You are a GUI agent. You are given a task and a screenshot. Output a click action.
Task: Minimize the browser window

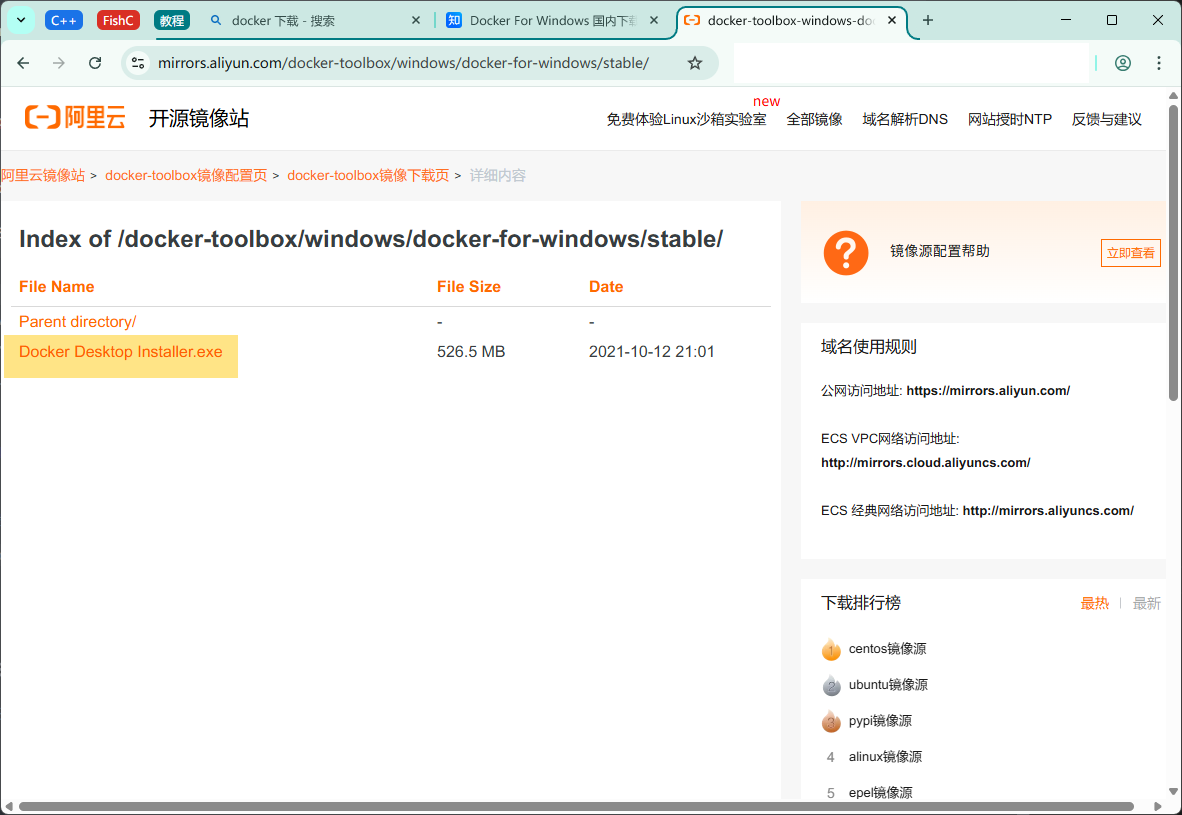(x=1066, y=20)
